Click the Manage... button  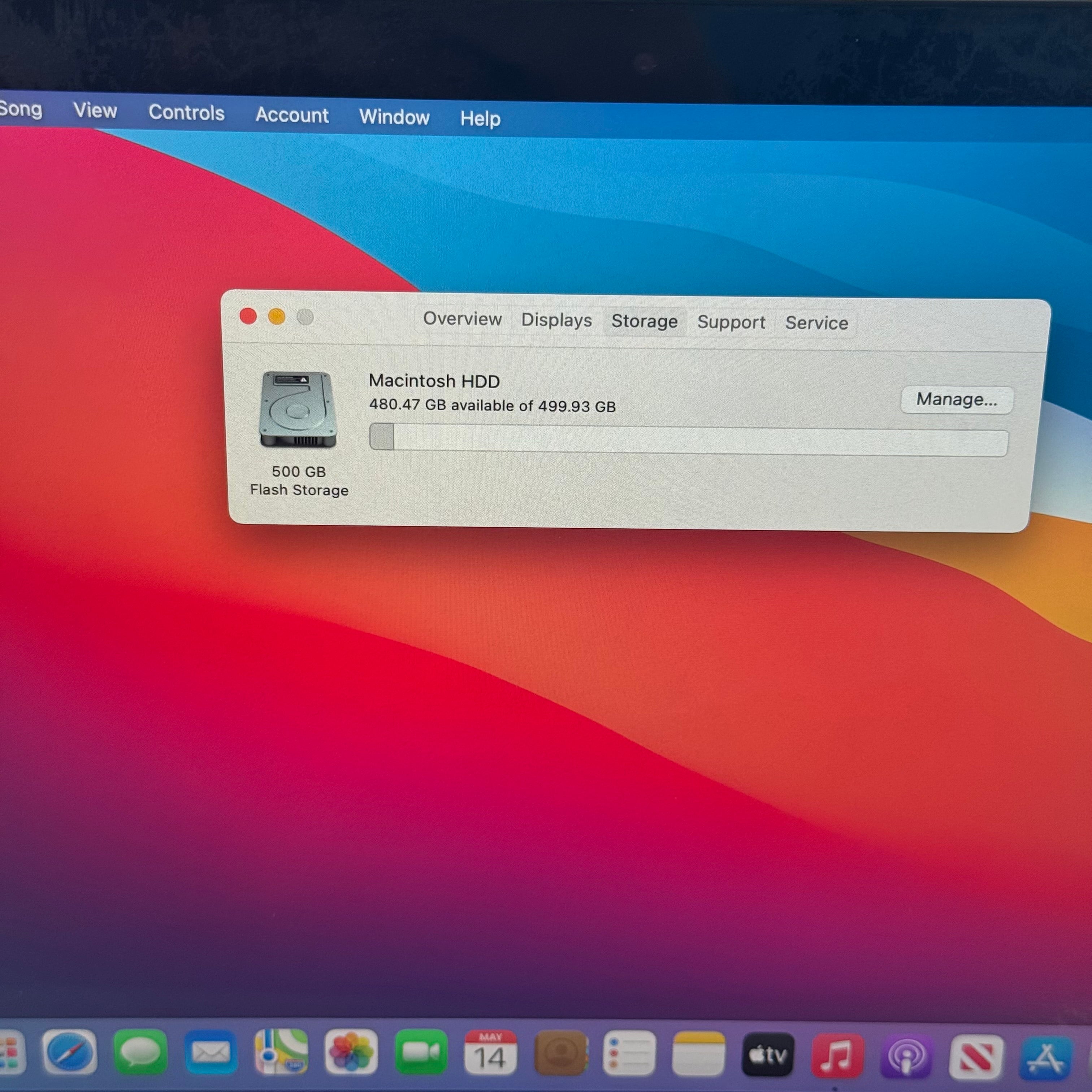point(956,400)
